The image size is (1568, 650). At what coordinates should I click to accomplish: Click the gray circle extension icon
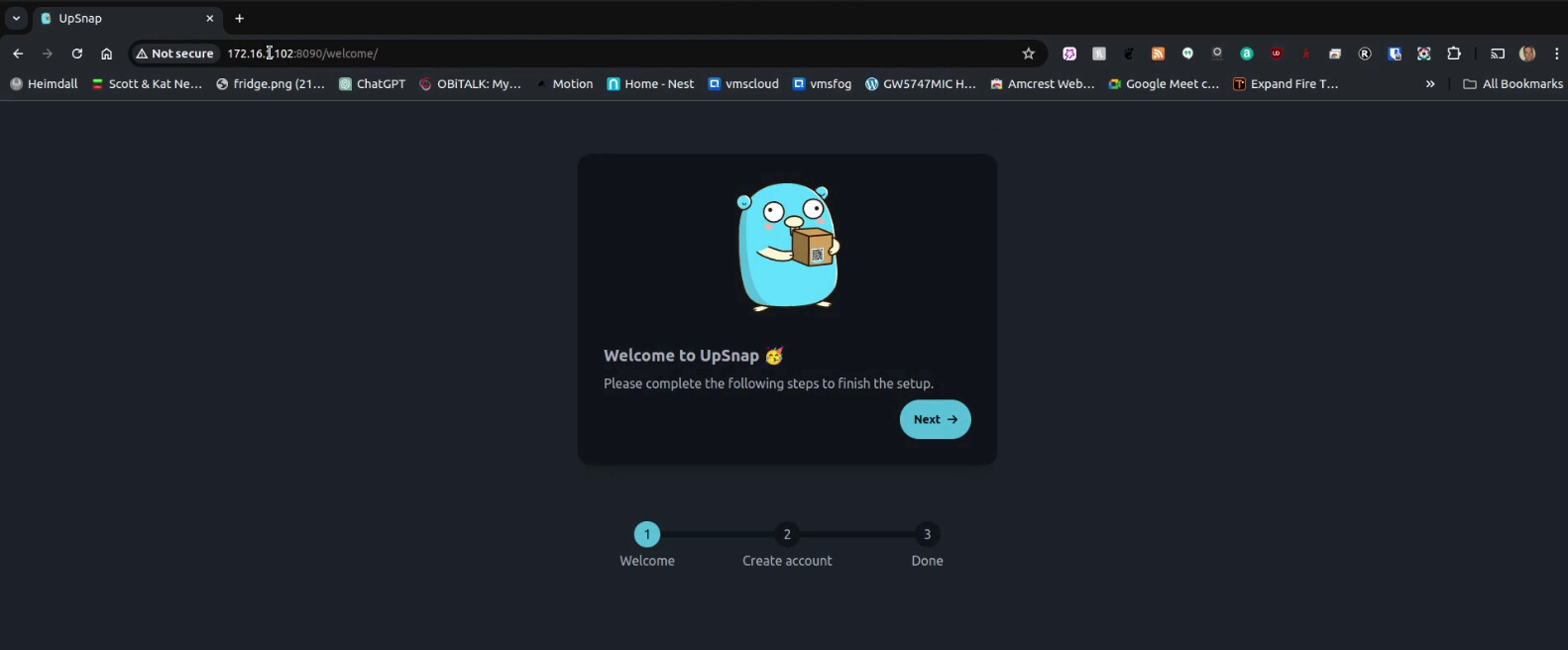(x=1217, y=54)
